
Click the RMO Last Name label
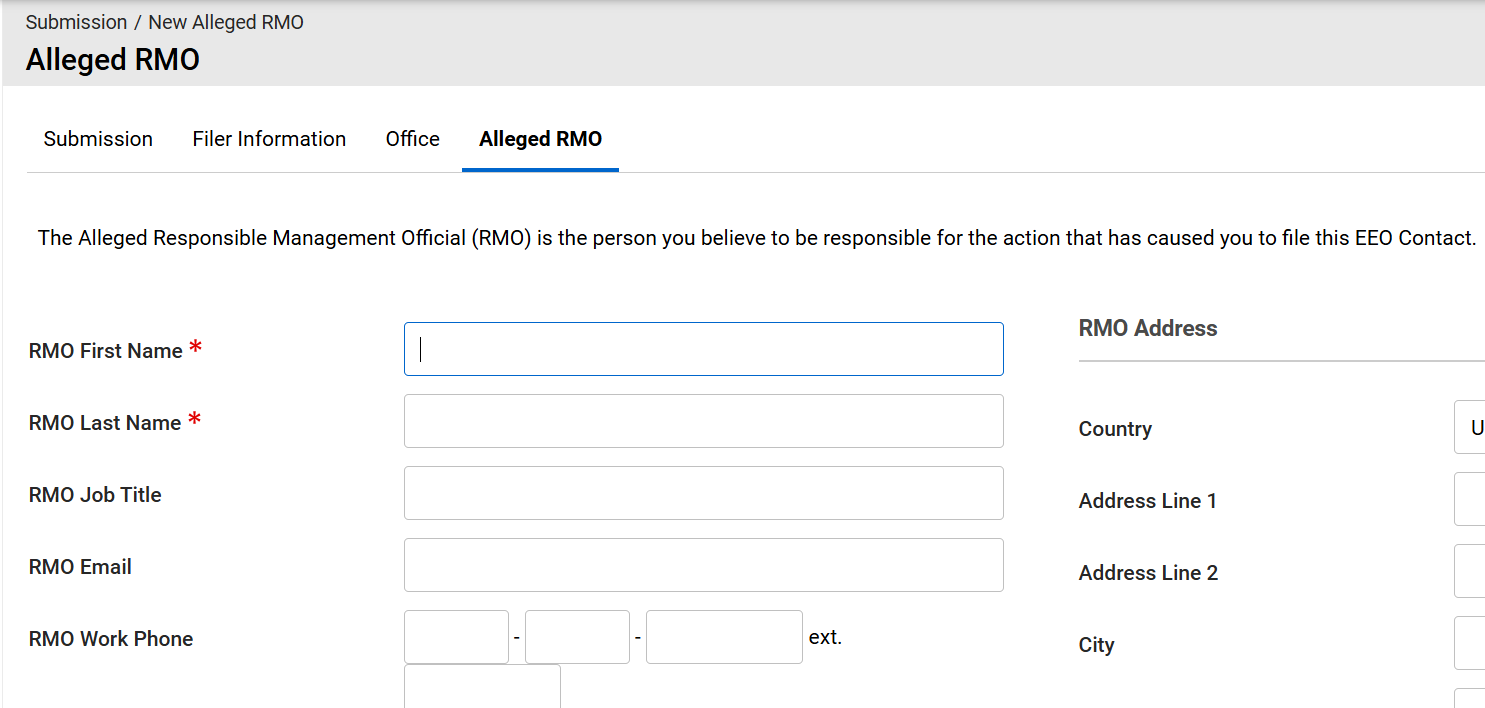[105, 423]
